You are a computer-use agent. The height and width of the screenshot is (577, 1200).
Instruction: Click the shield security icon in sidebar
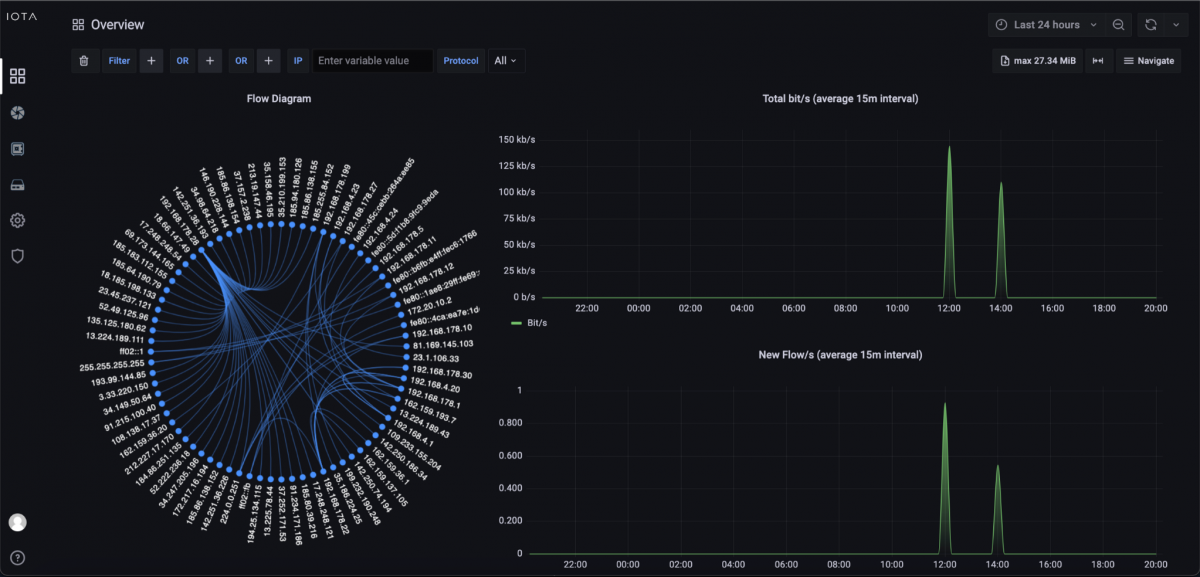(17, 256)
